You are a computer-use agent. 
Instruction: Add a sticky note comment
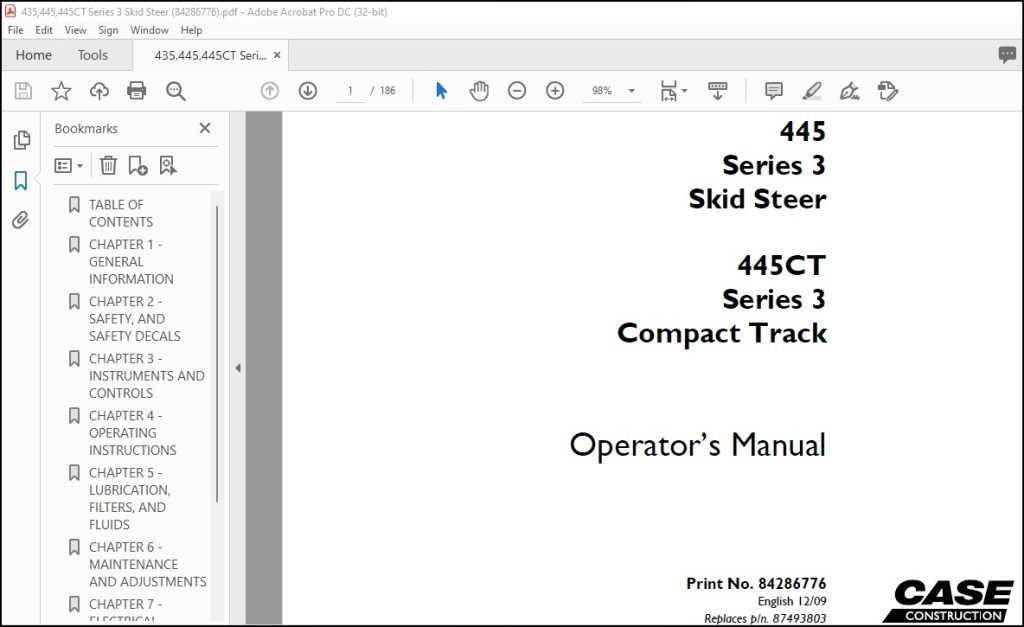point(774,91)
